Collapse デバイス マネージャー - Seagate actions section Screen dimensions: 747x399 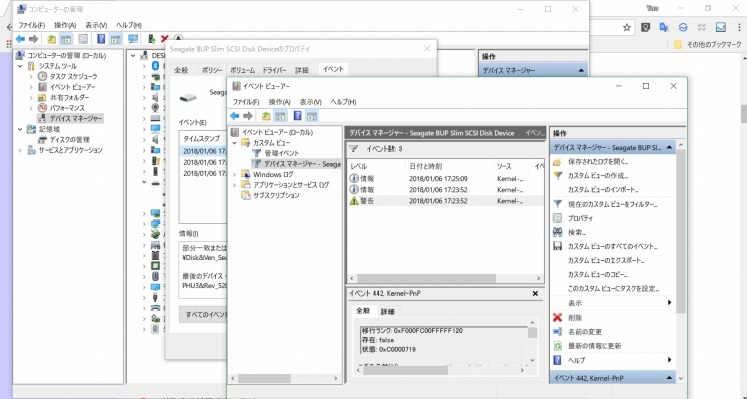[669, 148]
